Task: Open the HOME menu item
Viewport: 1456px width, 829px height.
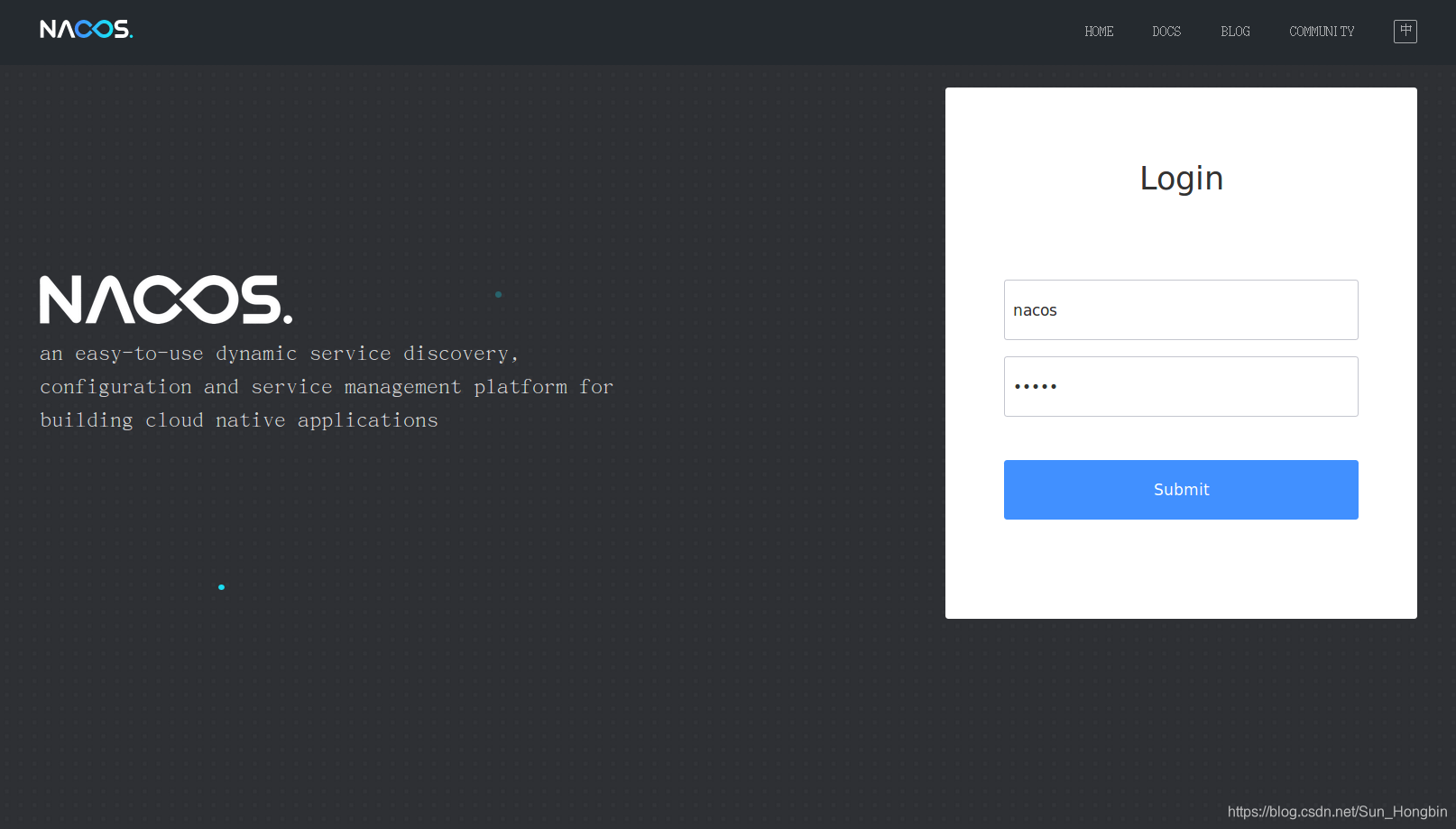Action: tap(1099, 32)
